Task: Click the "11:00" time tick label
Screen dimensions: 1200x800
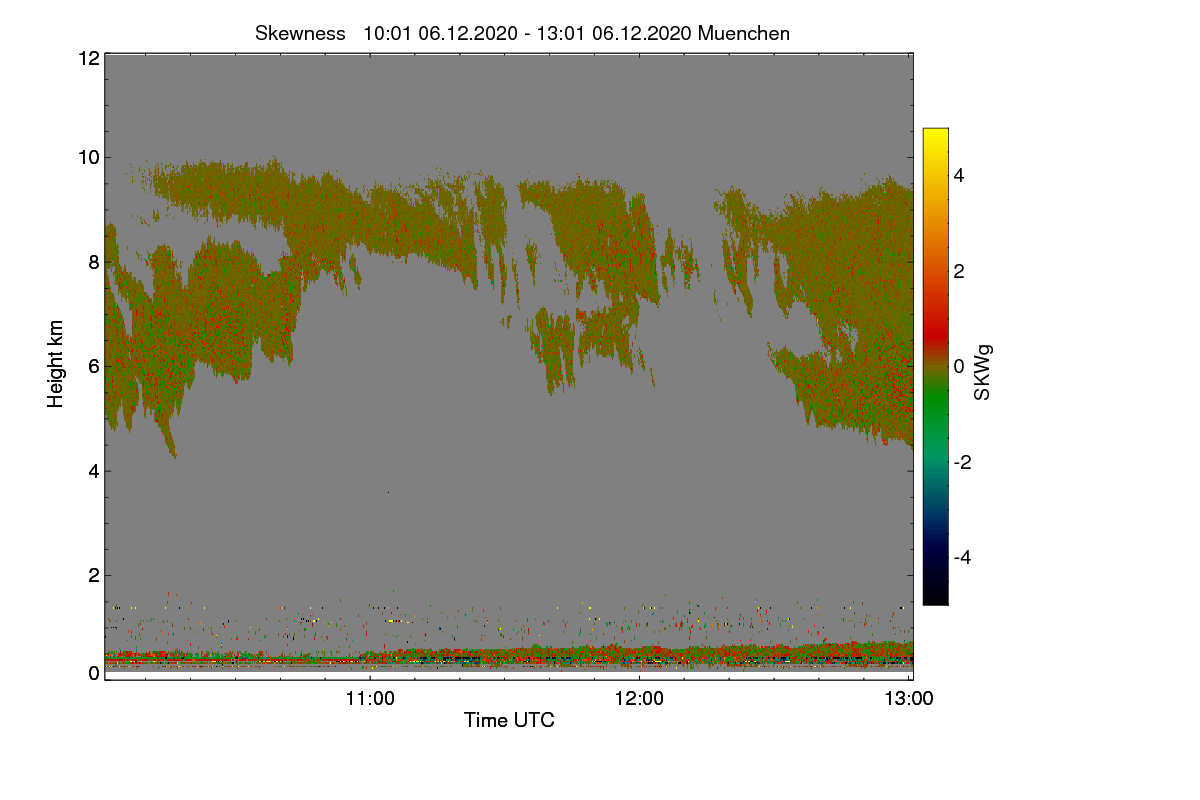Action: coord(370,699)
